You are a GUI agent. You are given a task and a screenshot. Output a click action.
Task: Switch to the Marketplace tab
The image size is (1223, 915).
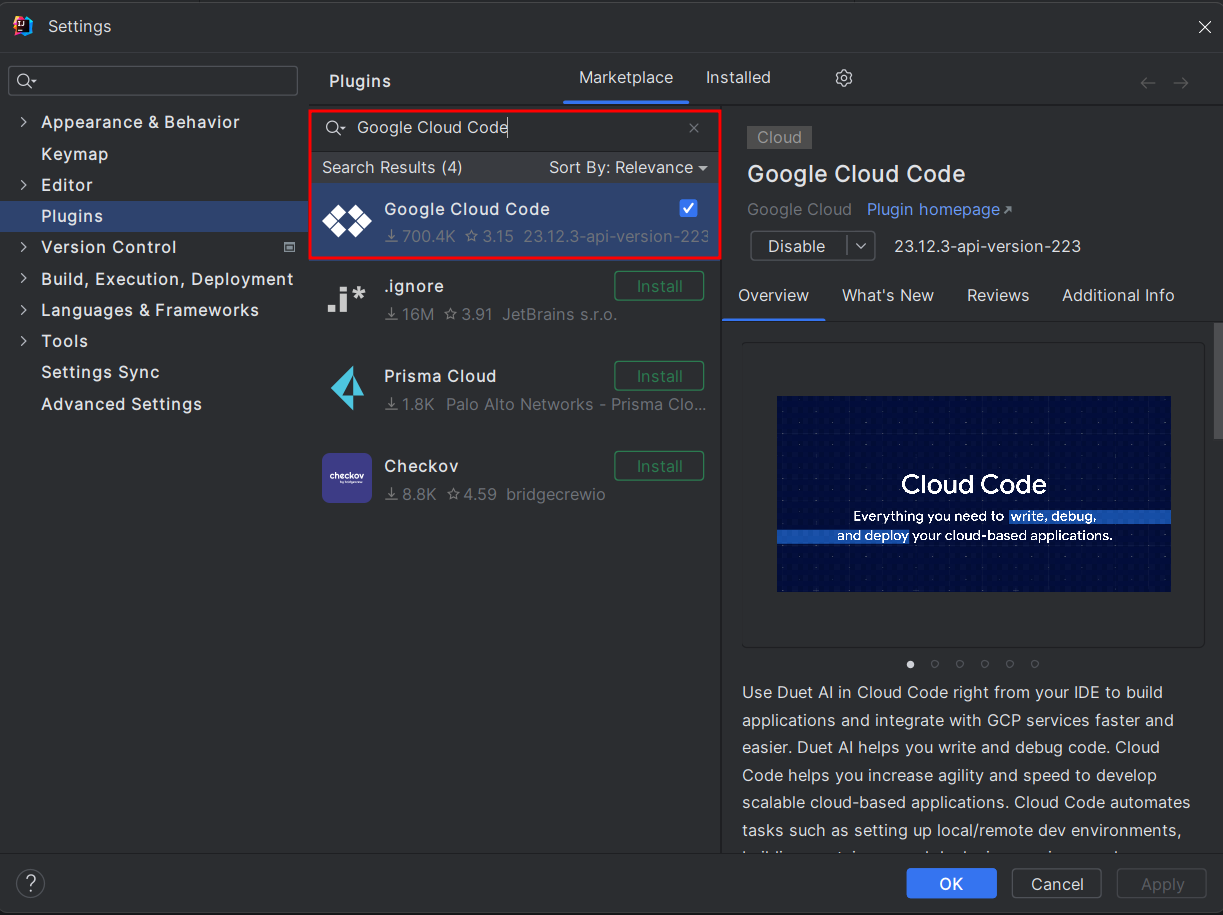click(626, 78)
